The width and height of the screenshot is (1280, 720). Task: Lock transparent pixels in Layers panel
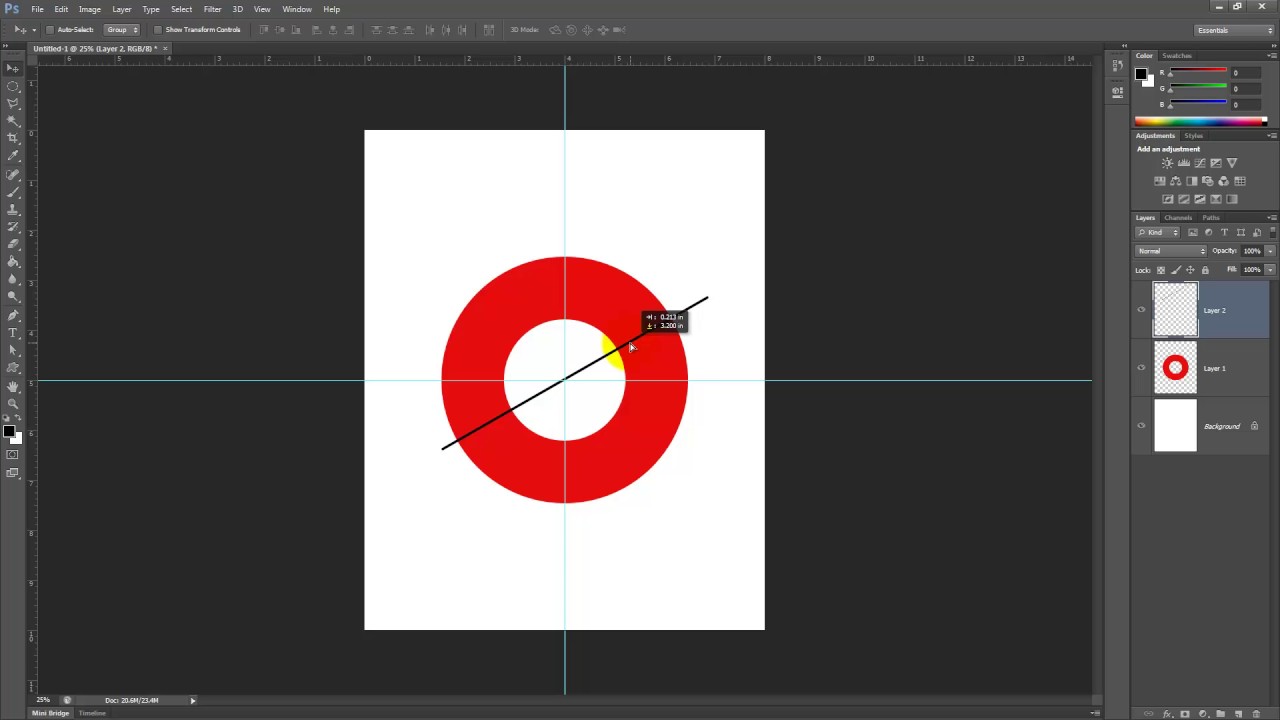1161,270
